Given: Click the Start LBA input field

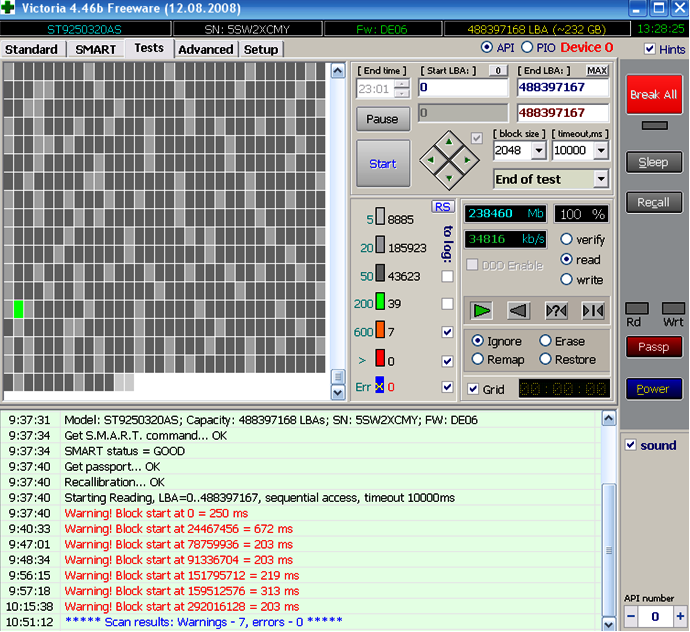Looking at the screenshot, I should (463, 87).
